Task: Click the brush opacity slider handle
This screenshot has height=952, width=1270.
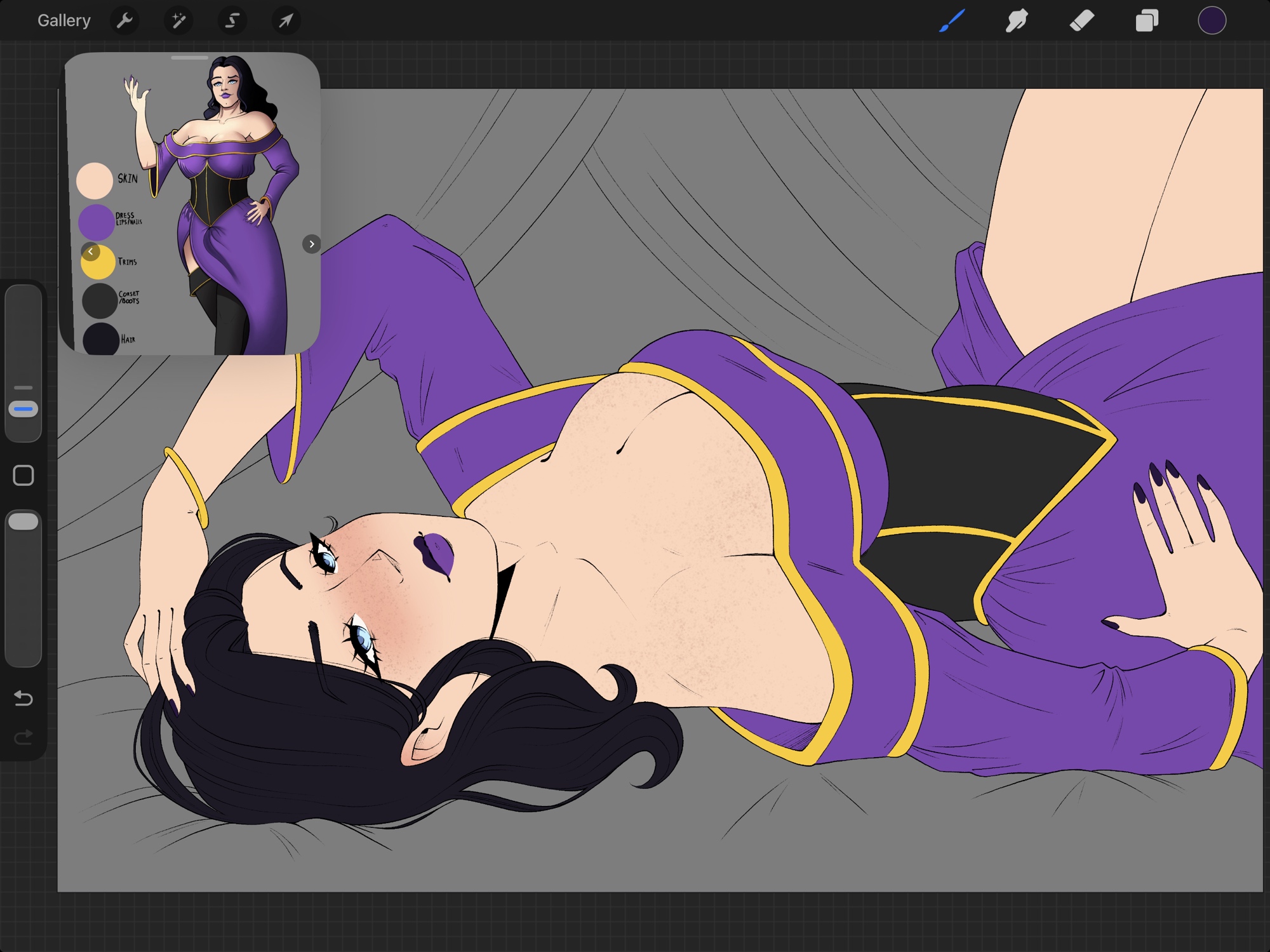Action: click(x=23, y=521)
